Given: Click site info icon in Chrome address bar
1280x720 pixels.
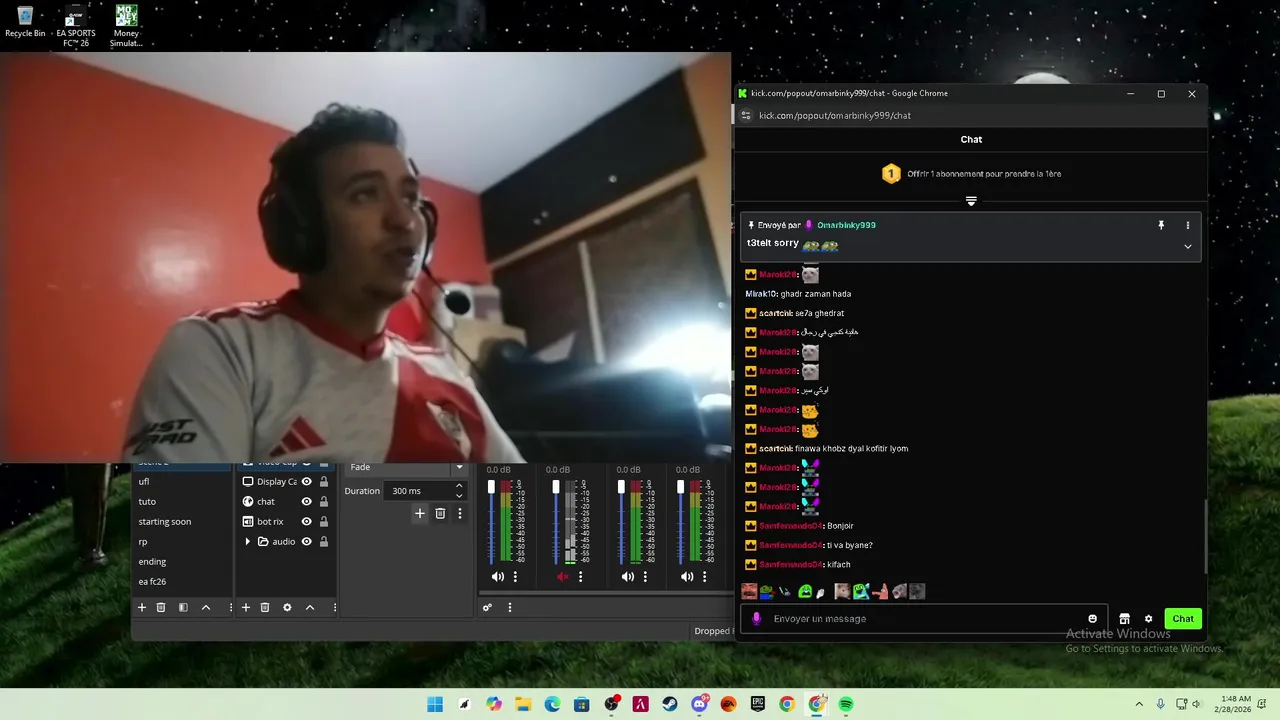Looking at the screenshot, I should pyautogui.click(x=746, y=115).
